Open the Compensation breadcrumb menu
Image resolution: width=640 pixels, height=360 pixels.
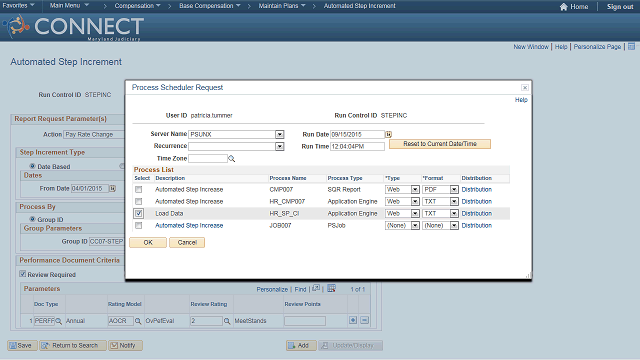(137, 6)
